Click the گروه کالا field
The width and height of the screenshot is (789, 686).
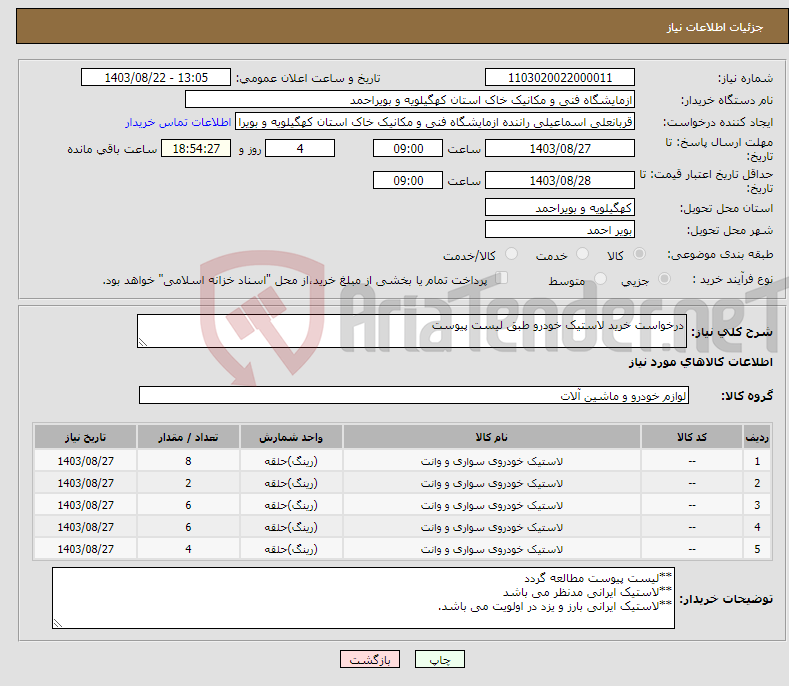pyautogui.click(x=414, y=396)
